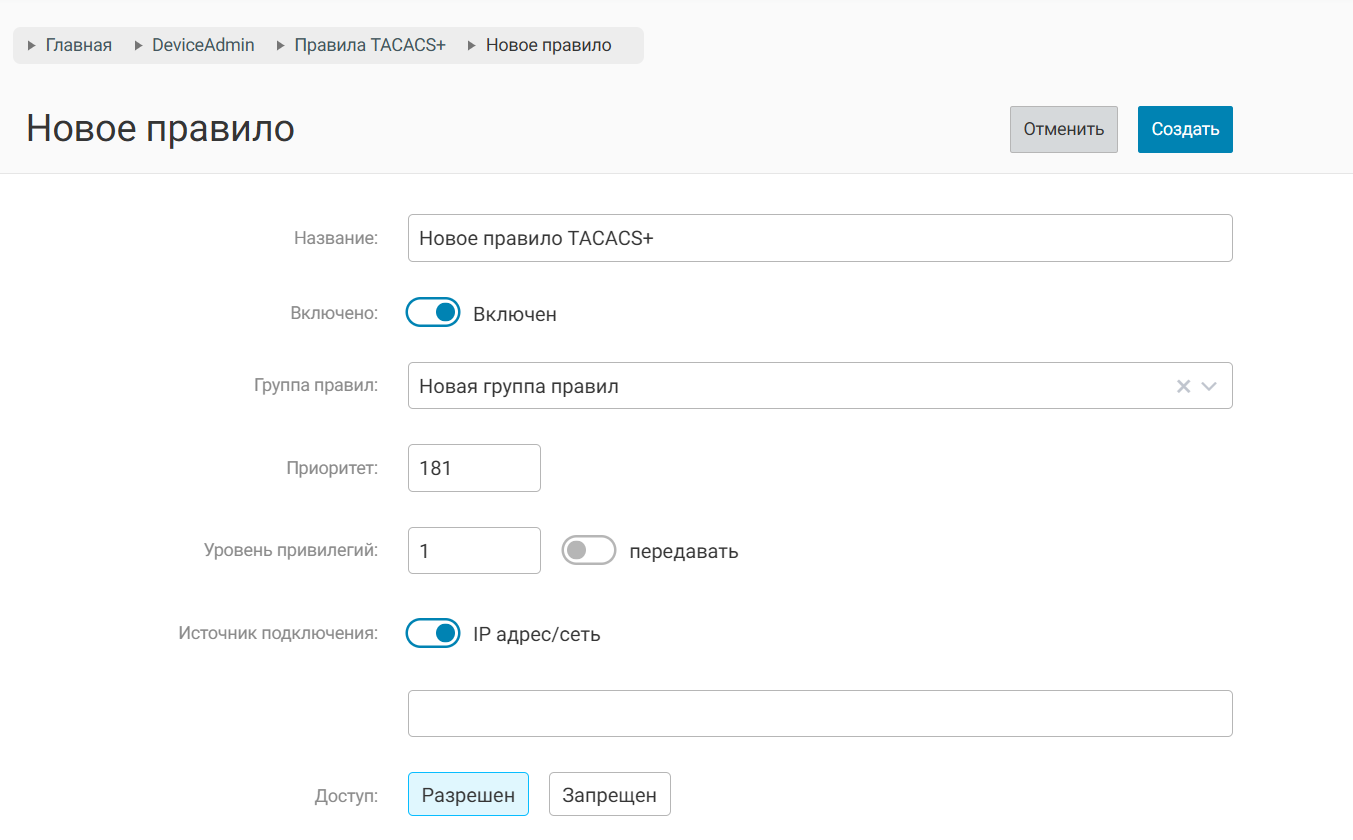Go to Главная in the breadcrumbs
The width and height of the screenshot is (1353, 840).
(78, 45)
